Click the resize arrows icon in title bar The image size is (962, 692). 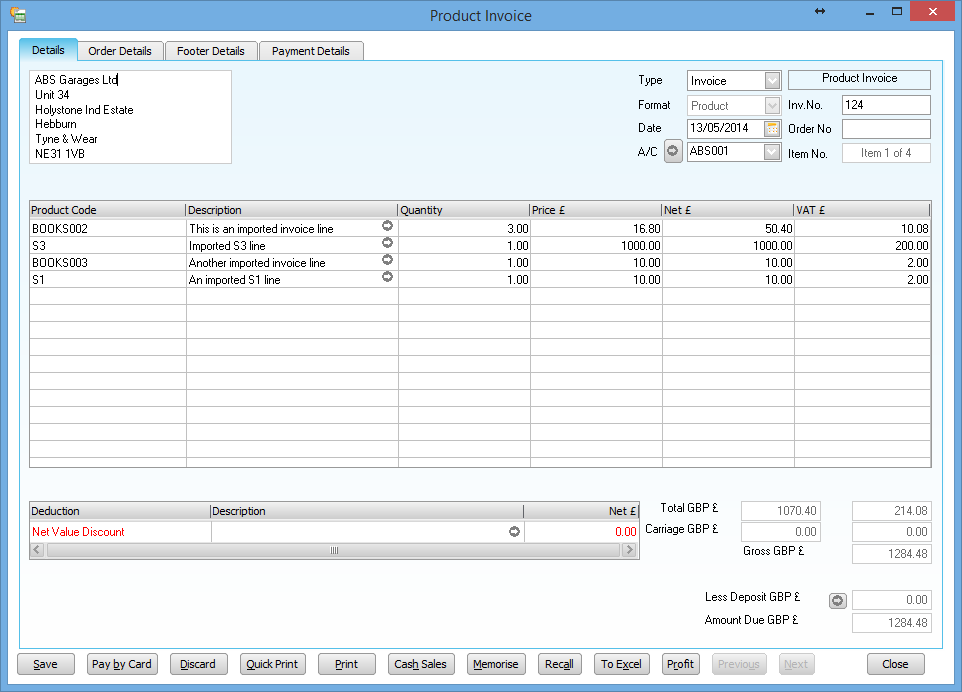tap(820, 12)
